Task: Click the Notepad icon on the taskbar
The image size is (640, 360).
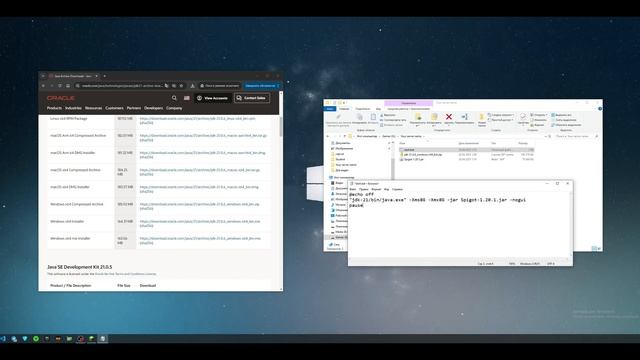Action: tap(103, 339)
